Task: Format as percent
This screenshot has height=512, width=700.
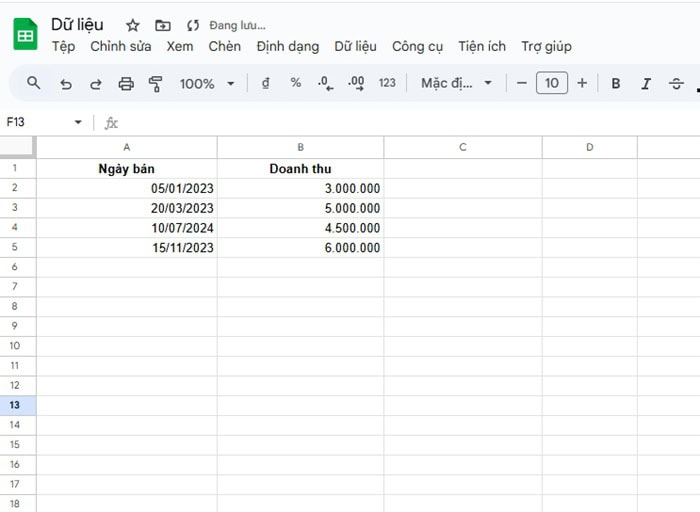Action: (x=296, y=83)
